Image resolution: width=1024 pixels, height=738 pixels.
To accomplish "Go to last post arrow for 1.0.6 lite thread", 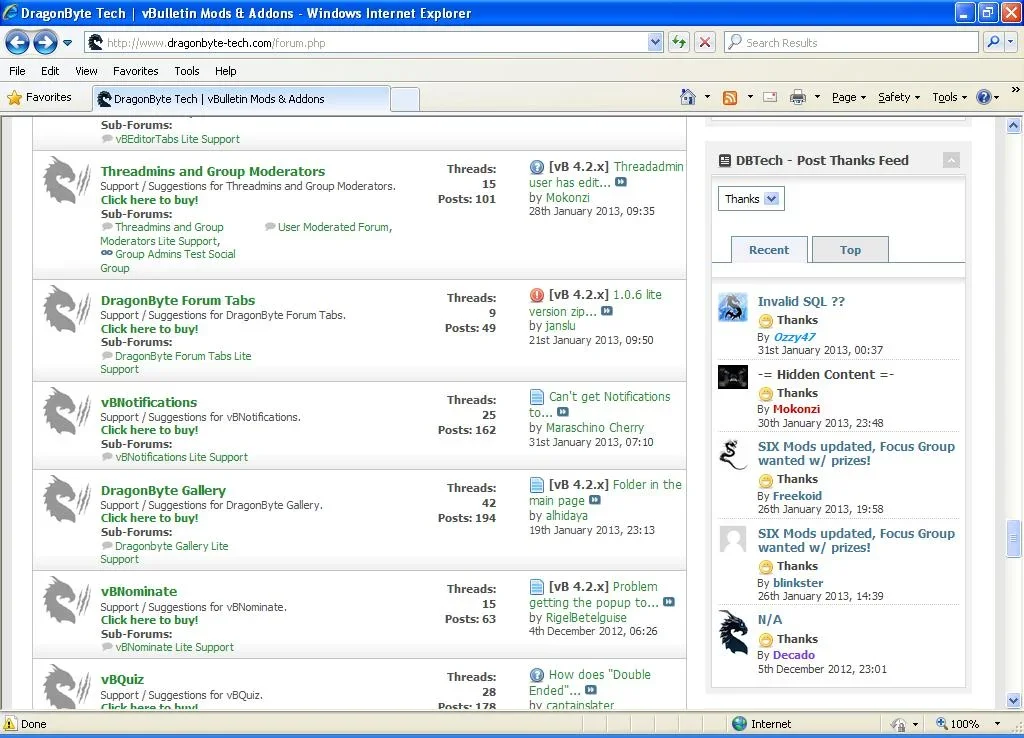I will pyautogui.click(x=607, y=311).
